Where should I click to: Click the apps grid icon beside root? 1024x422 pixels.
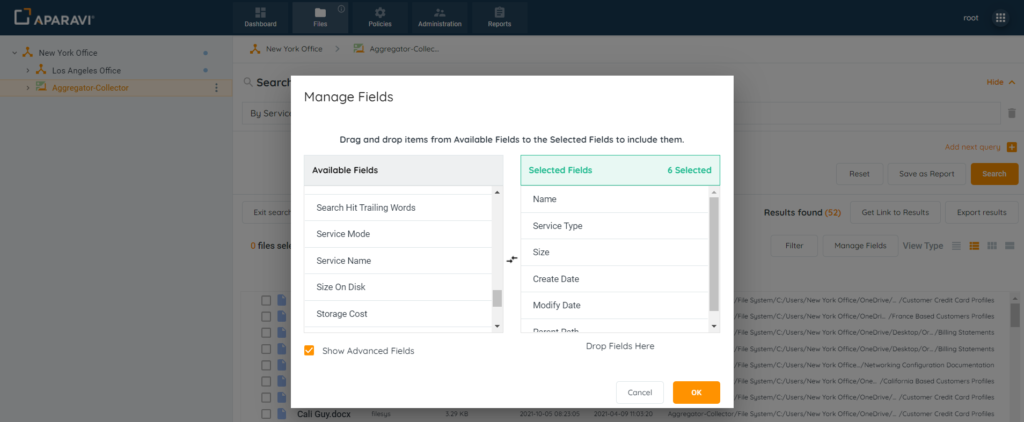click(1000, 18)
